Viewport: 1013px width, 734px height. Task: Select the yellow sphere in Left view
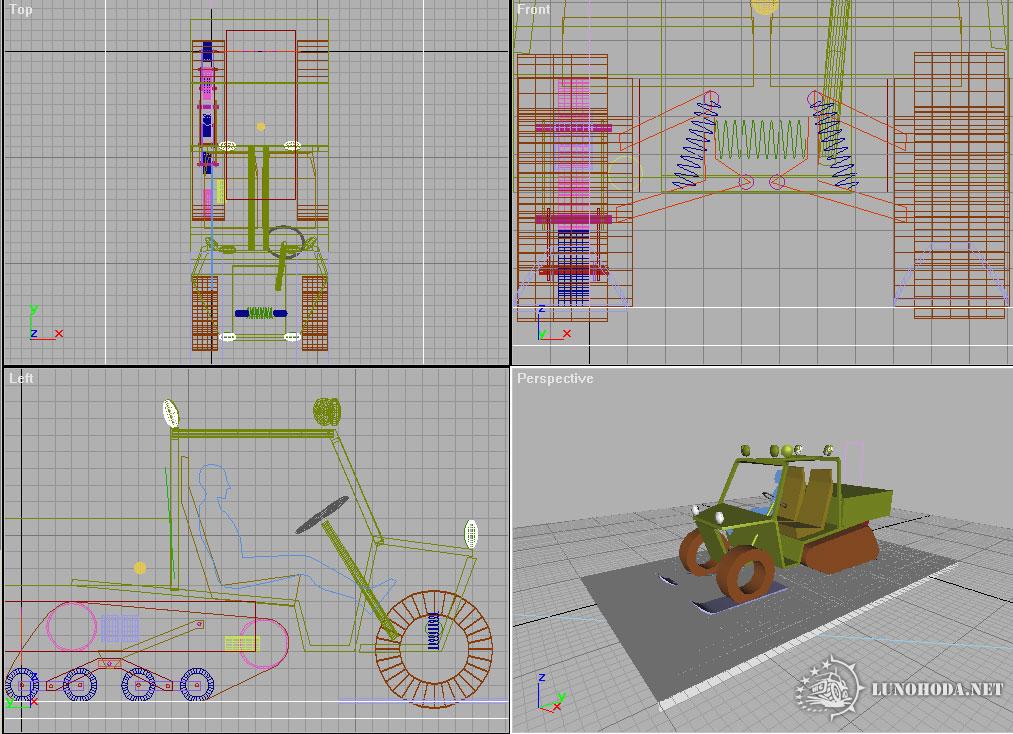point(140,568)
